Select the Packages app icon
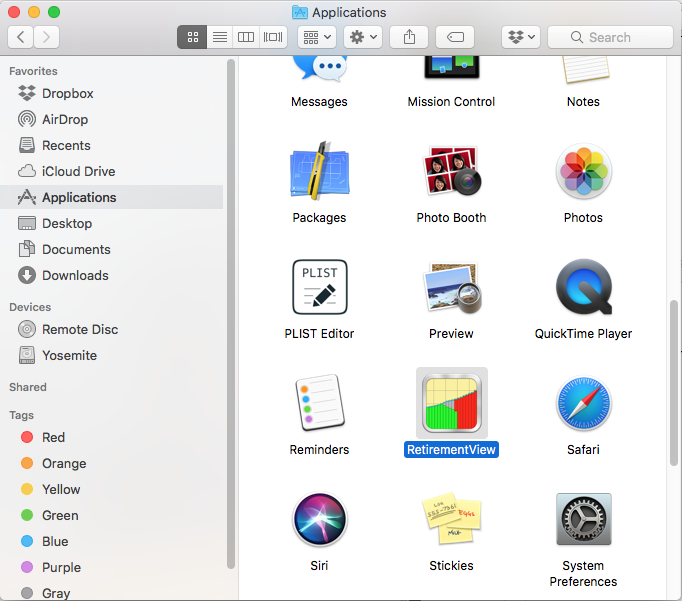Screen dimensions: 682x601 (320, 171)
